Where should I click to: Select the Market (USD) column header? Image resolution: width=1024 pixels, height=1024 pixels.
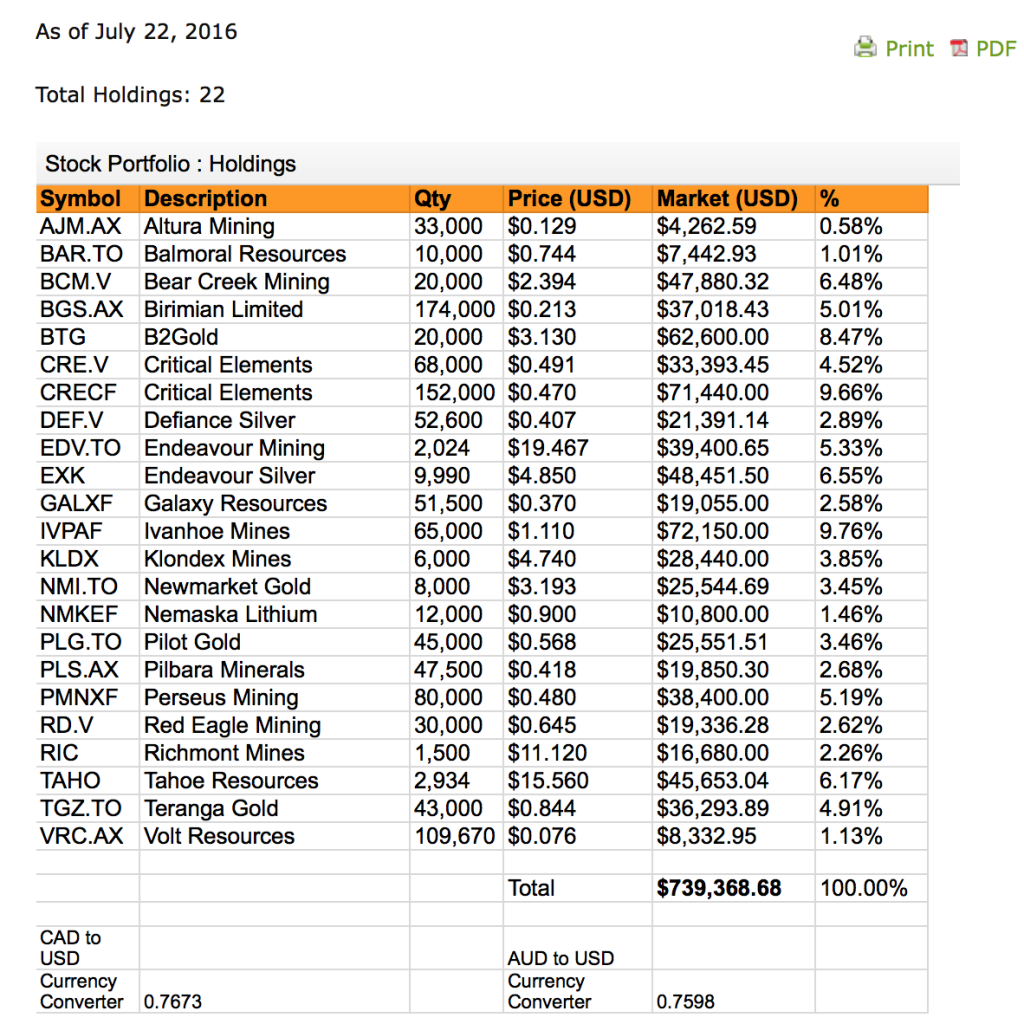pyautogui.click(x=727, y=198)
